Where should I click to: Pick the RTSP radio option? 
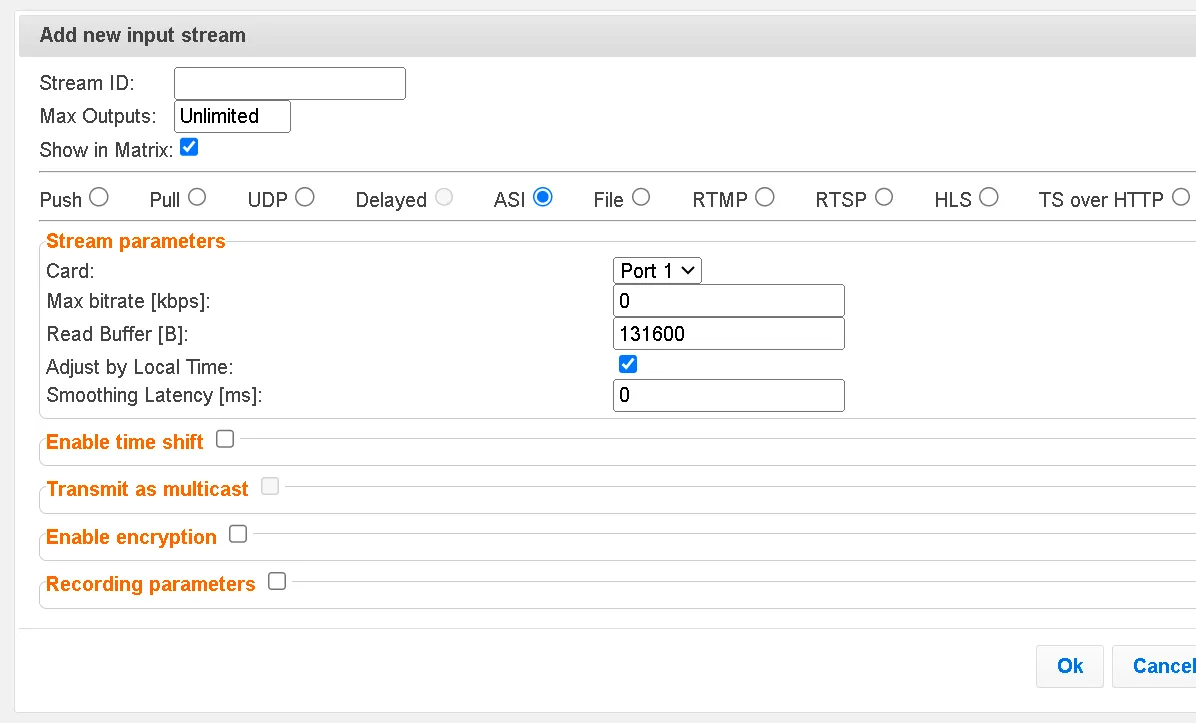point(884,198)
